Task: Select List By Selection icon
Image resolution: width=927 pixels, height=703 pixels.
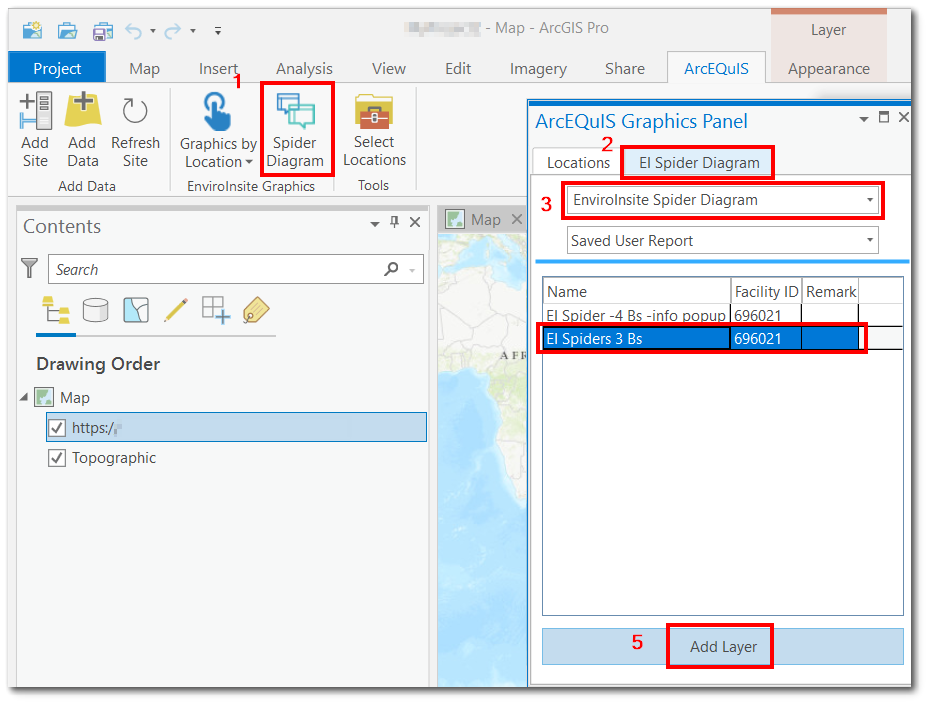Action: pos(136,310)
